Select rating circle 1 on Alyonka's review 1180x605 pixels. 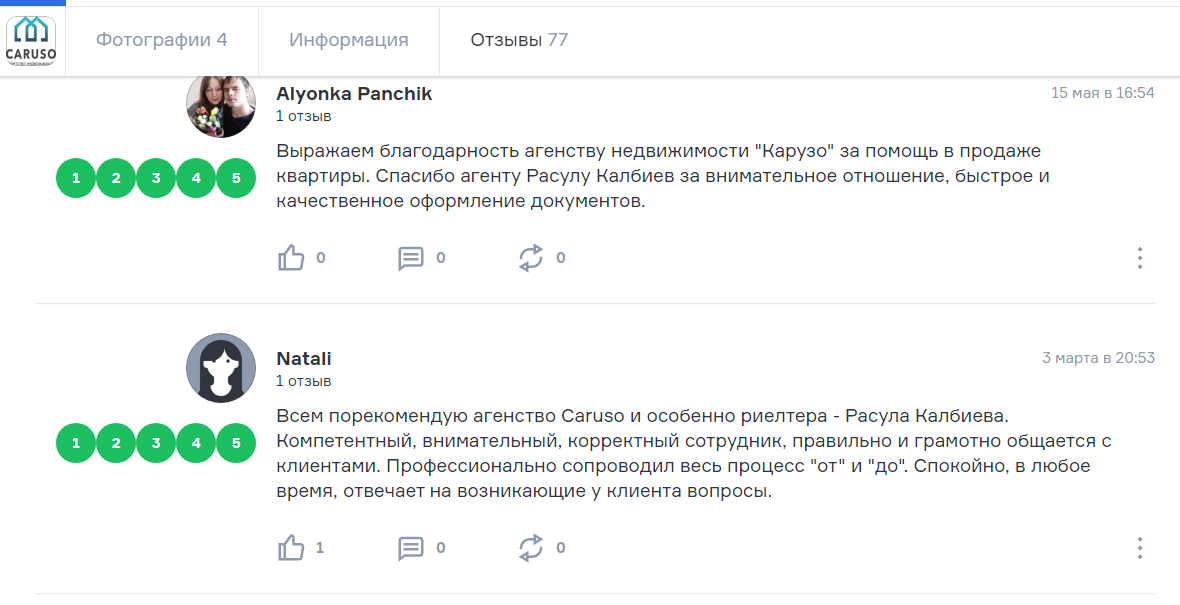point(76,179)
